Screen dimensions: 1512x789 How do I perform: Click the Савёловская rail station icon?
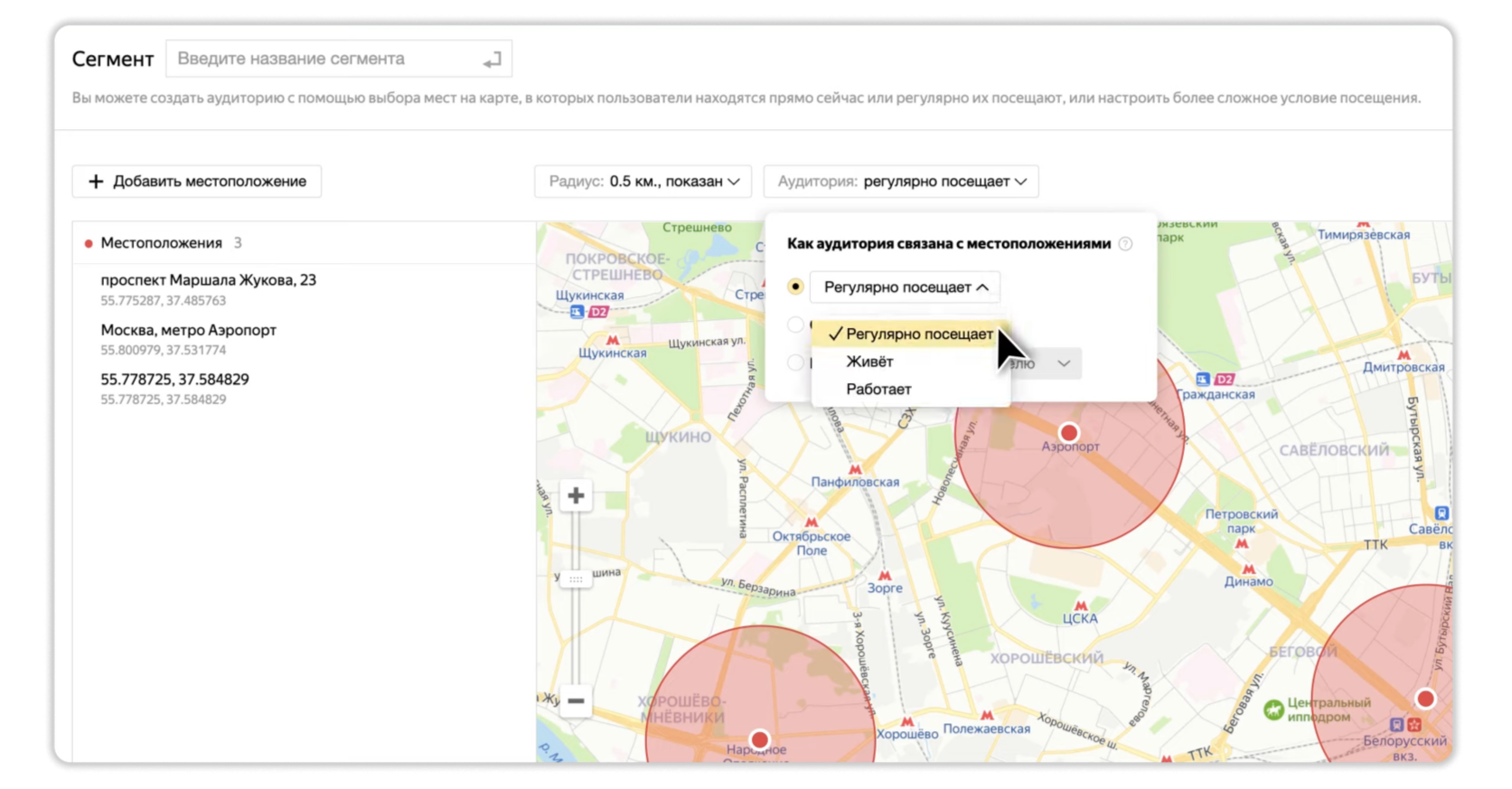pyautogui.click(x=1442, y=513)
